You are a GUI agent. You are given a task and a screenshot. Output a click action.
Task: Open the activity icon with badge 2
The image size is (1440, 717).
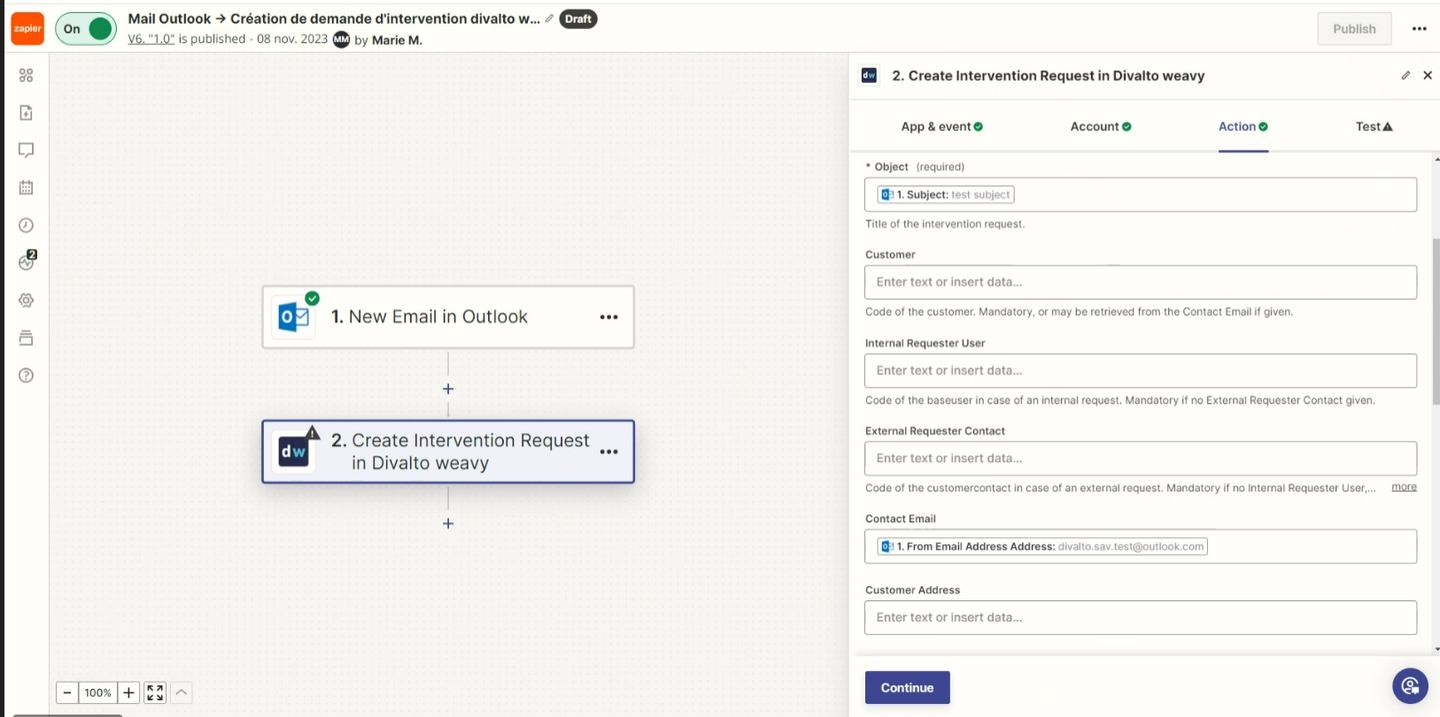pyautogui.click(x=27, y=261)
